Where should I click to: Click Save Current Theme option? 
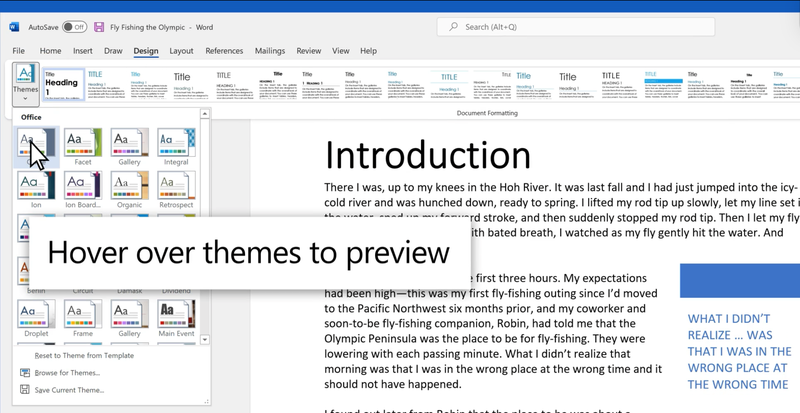[69, 390]
